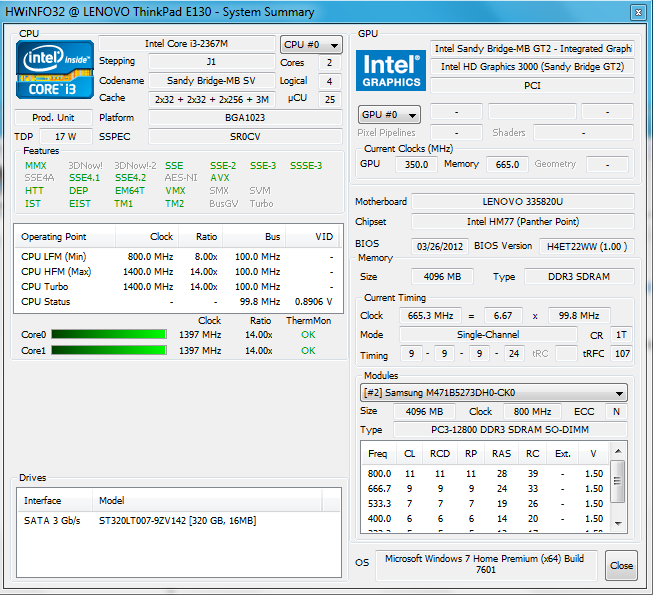Viewport: 653px width, 595px height.
Task: Click the DDR3 SDRAM memory type field
Action: (579, 276)
